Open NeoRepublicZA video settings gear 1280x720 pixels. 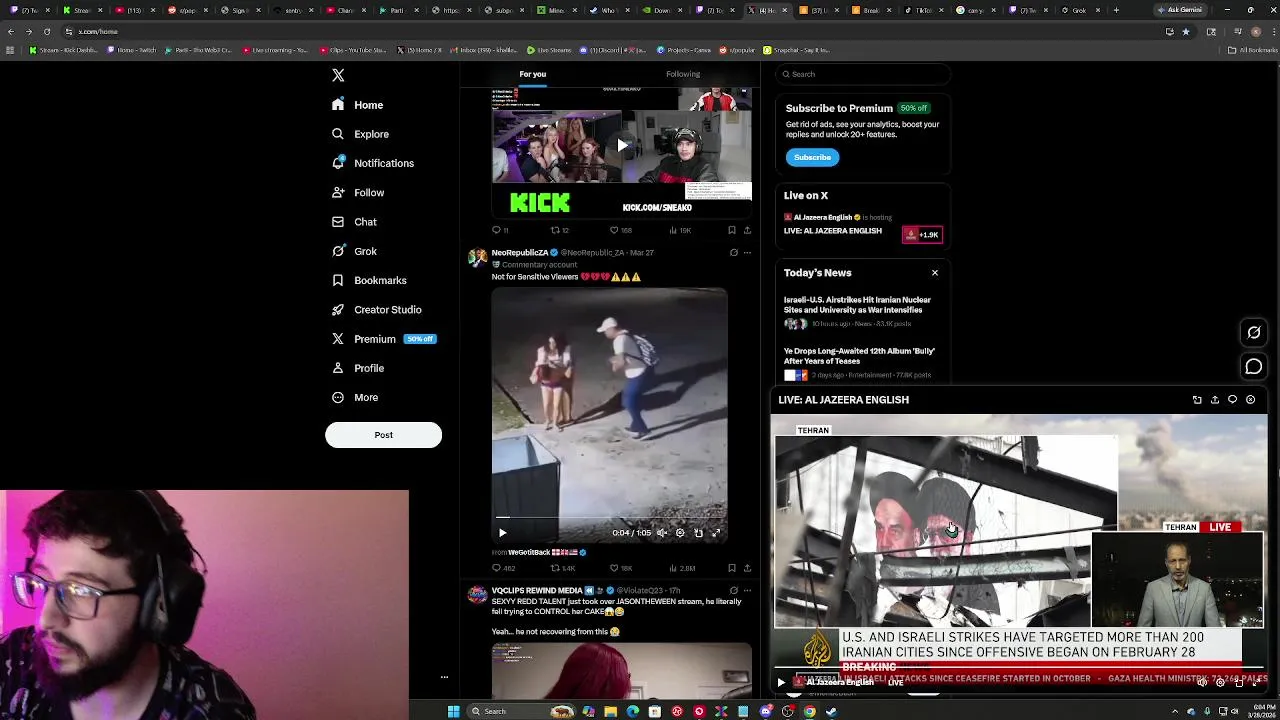coord(680,533)
